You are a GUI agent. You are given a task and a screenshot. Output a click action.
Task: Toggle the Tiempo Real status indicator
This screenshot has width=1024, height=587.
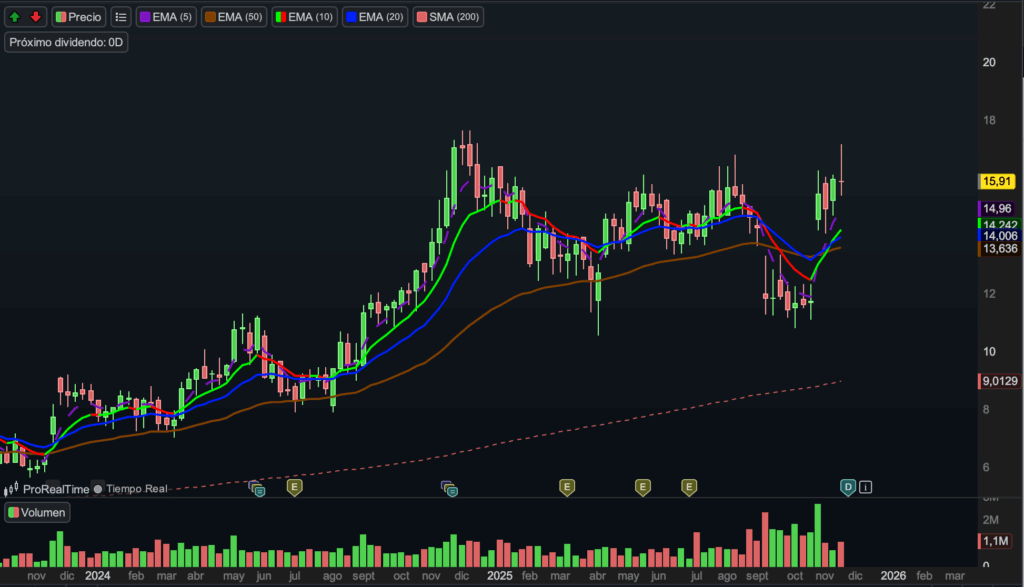(x=98, y=489)
